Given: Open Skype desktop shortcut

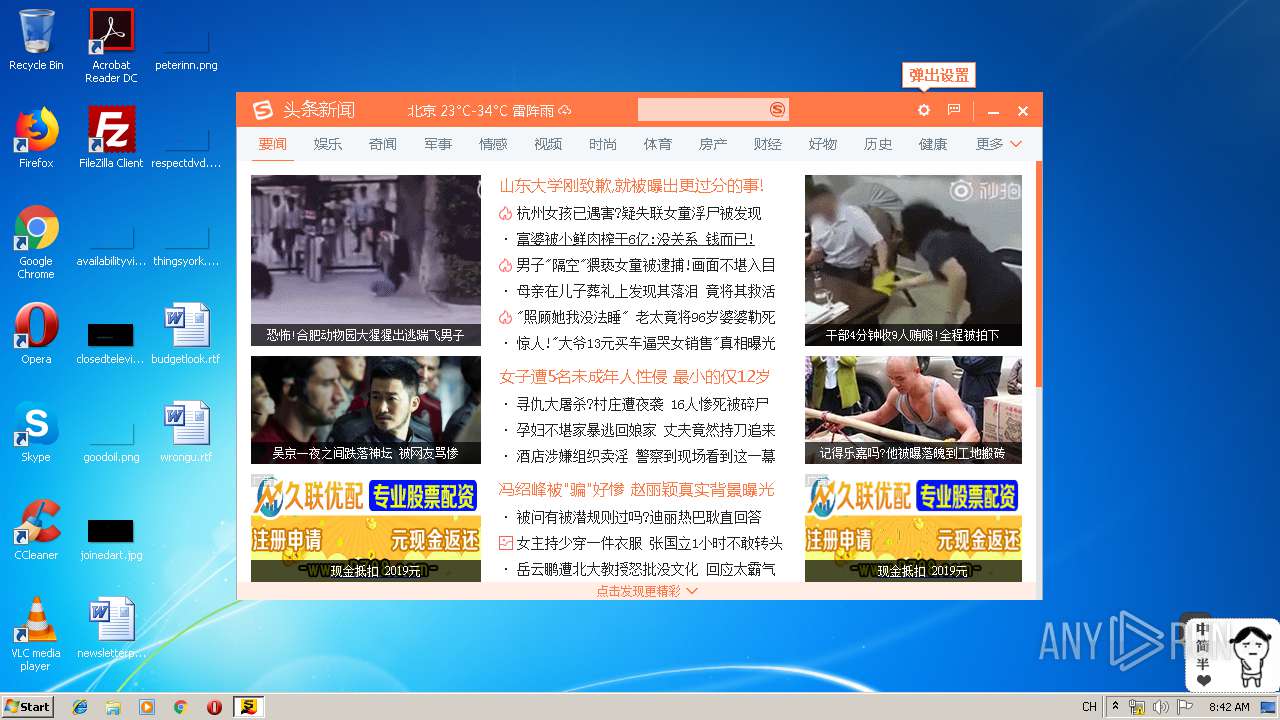Looking at the screenshot, I should pos(36,424).
